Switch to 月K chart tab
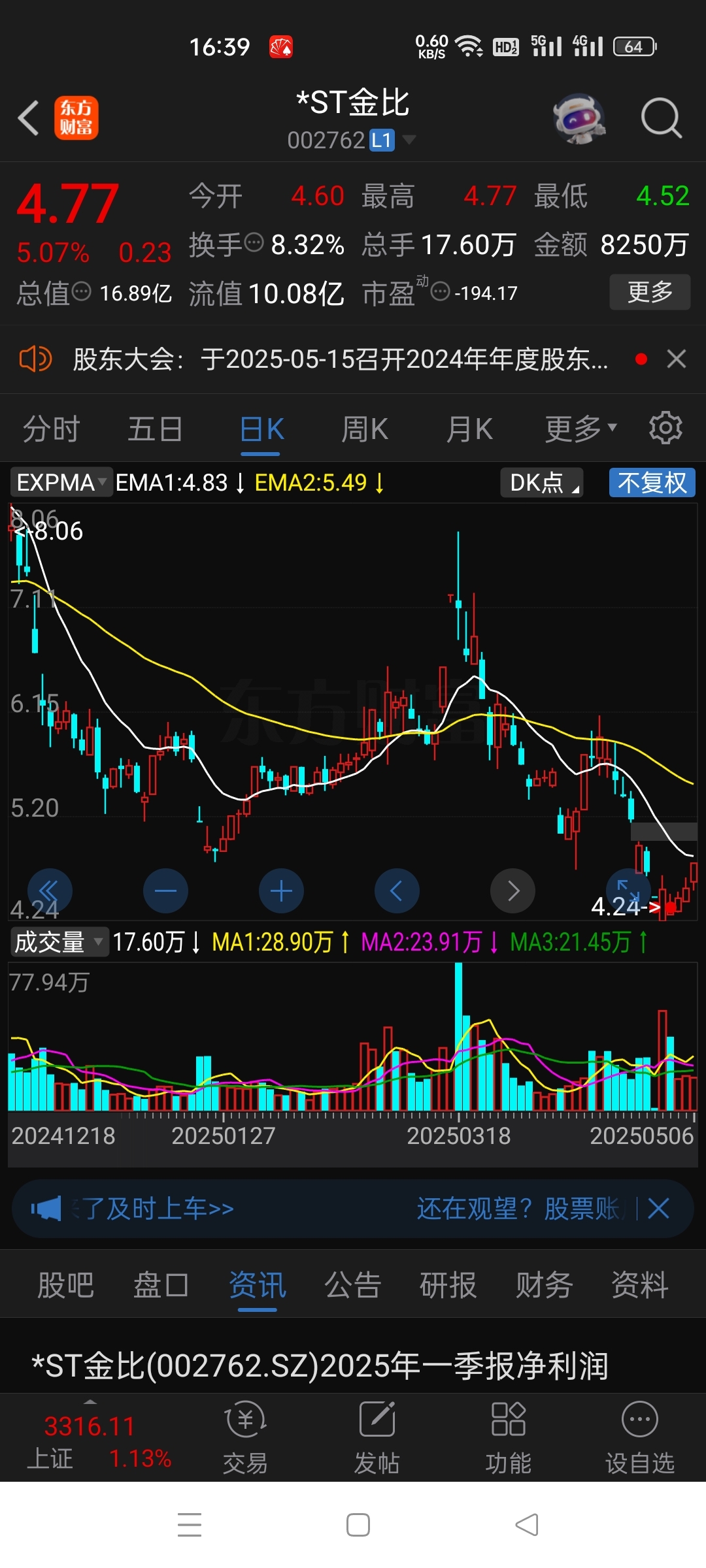The image size is (706, 1568). 469,429
